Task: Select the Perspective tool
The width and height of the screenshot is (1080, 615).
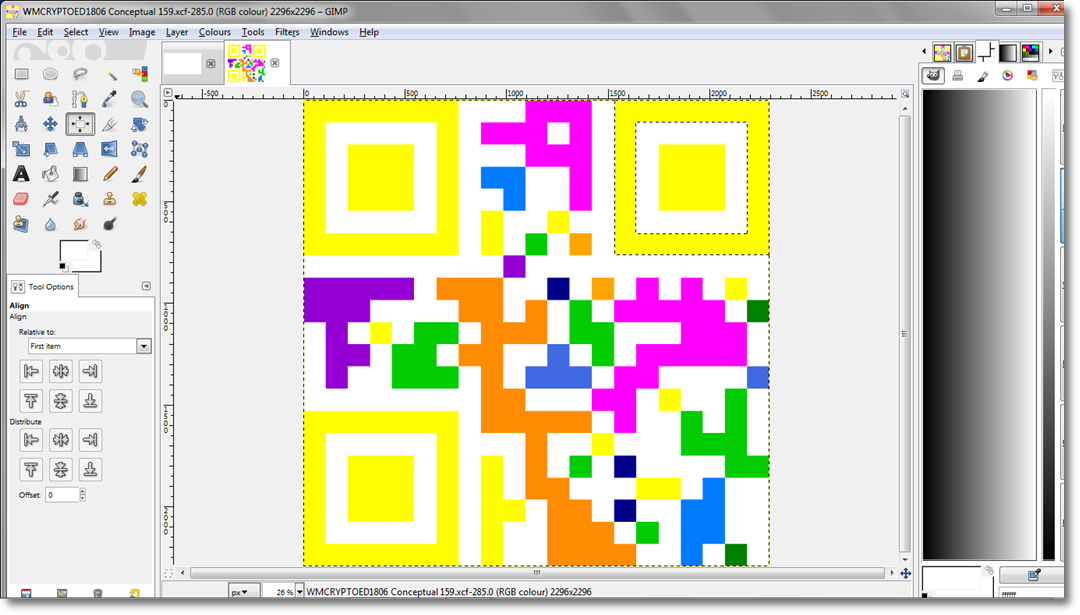Action: (x=80, y=149)
